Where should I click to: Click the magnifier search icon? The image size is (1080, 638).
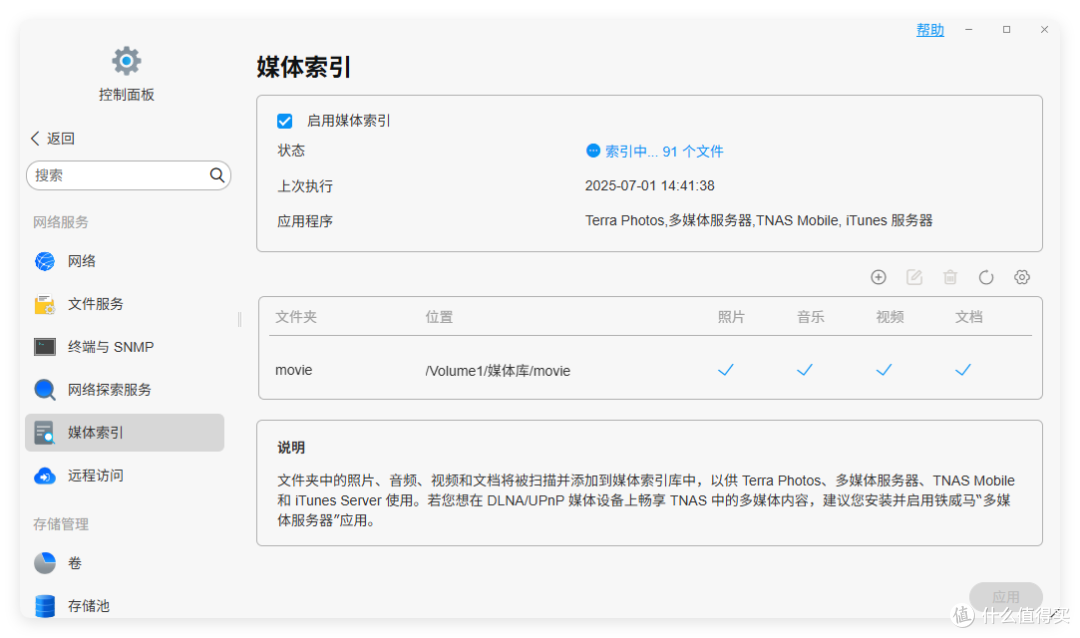coord(217,176)
